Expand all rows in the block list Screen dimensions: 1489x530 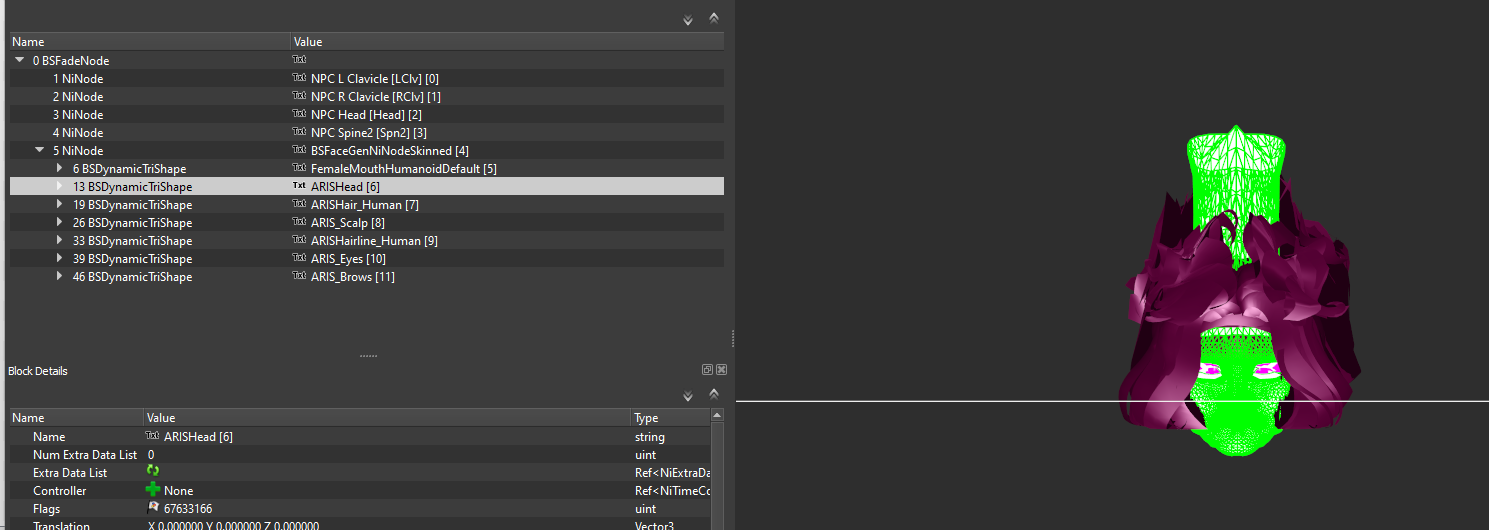(687, 19)
